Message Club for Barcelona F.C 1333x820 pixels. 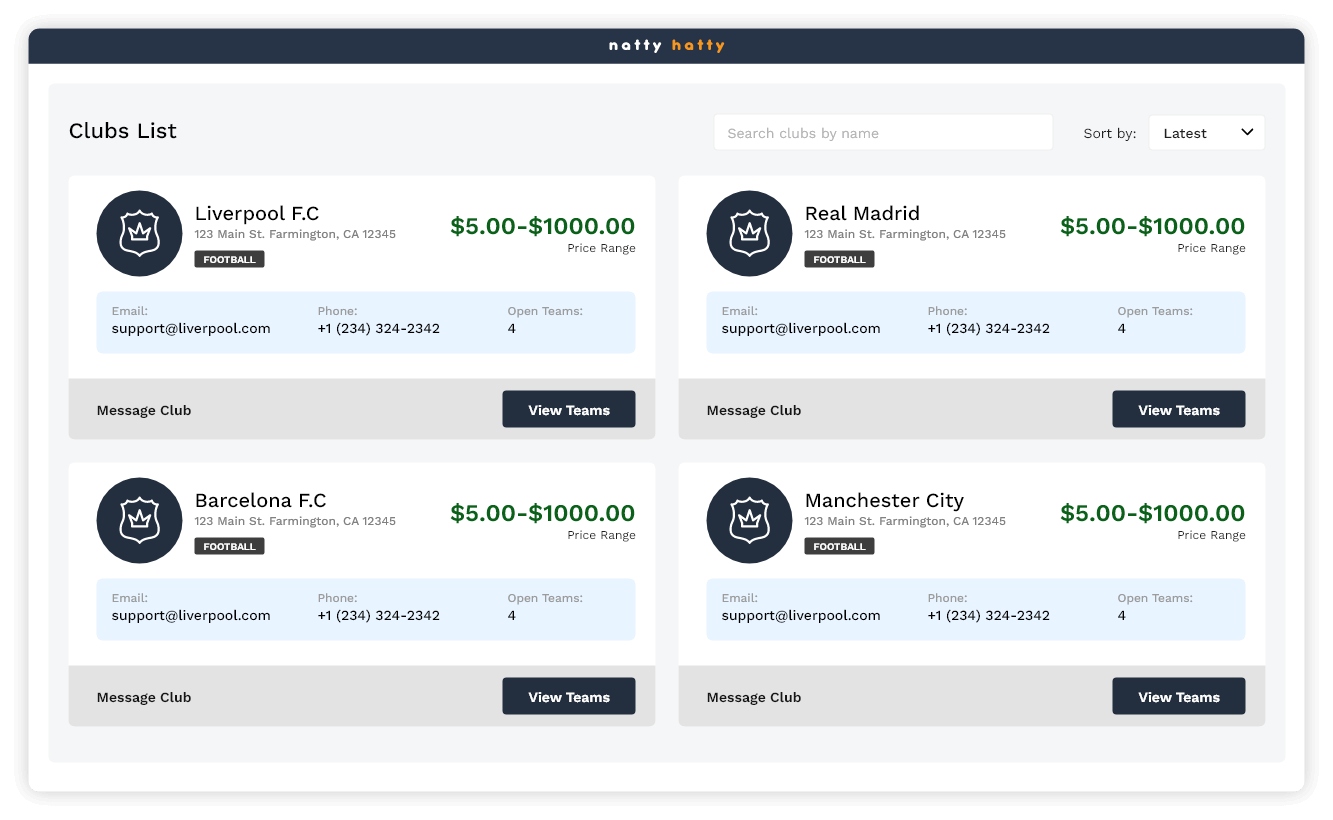click(x=144, y=697)
